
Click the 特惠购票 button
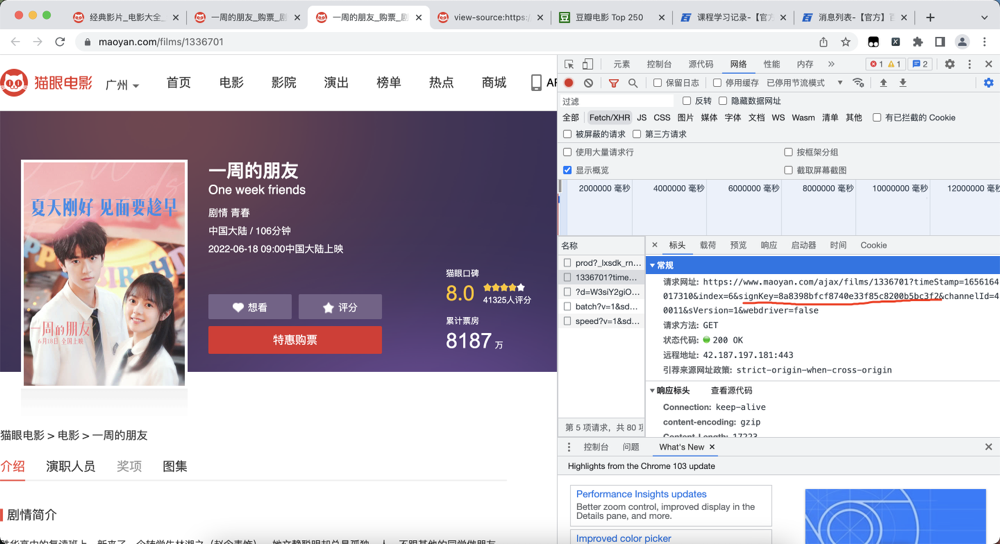(295, 340)
